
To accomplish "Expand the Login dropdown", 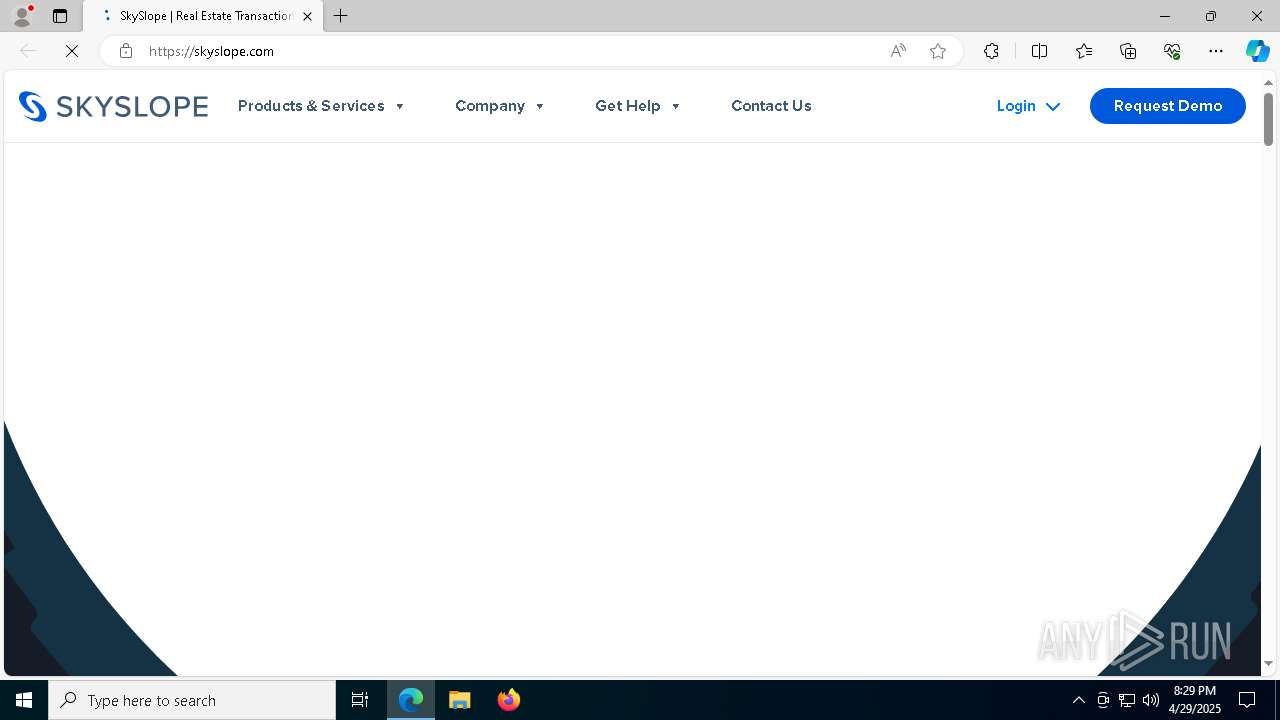I will tap(1028, 106).
